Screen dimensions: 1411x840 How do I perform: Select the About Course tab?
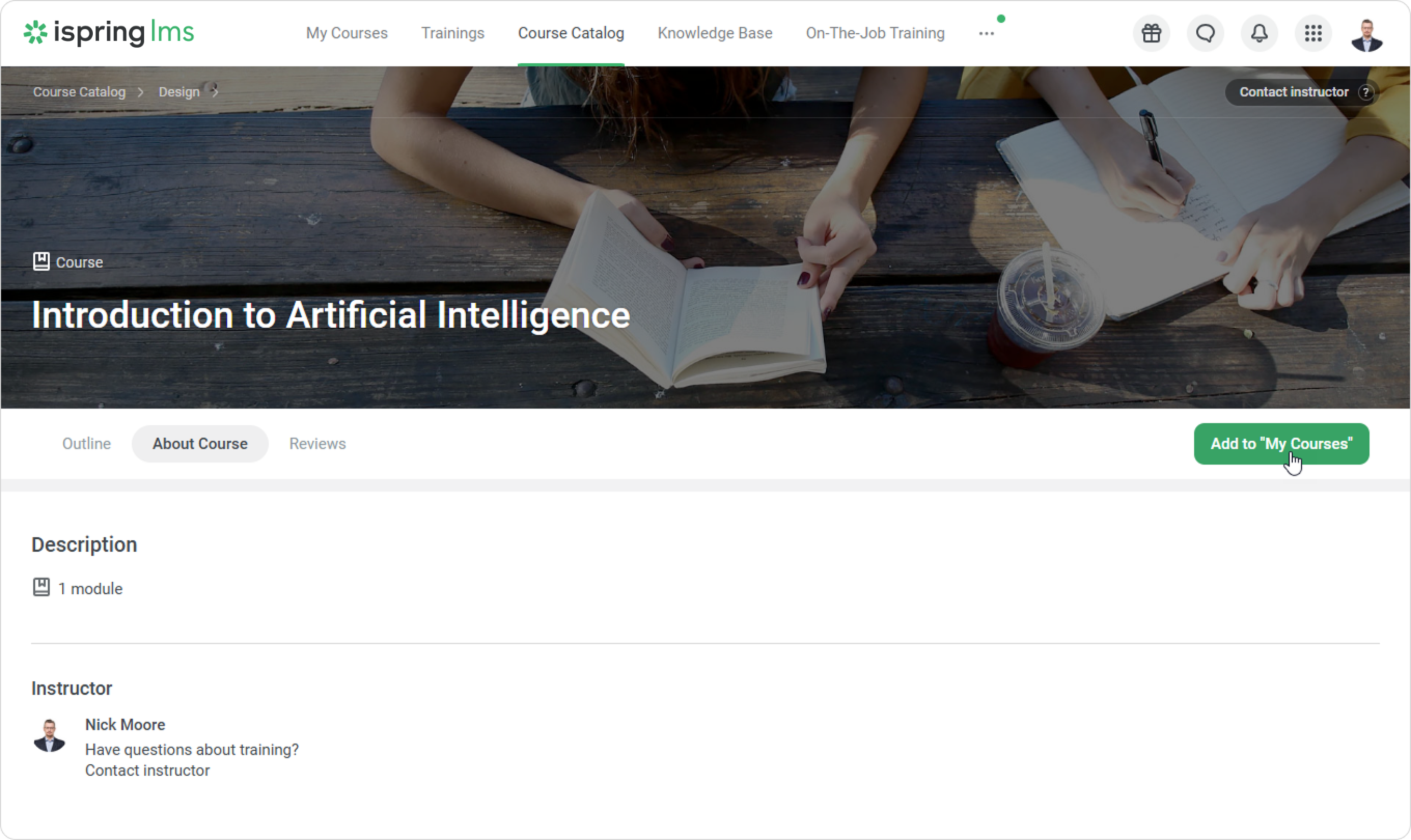pyautogui.click(x=200, y=444)
